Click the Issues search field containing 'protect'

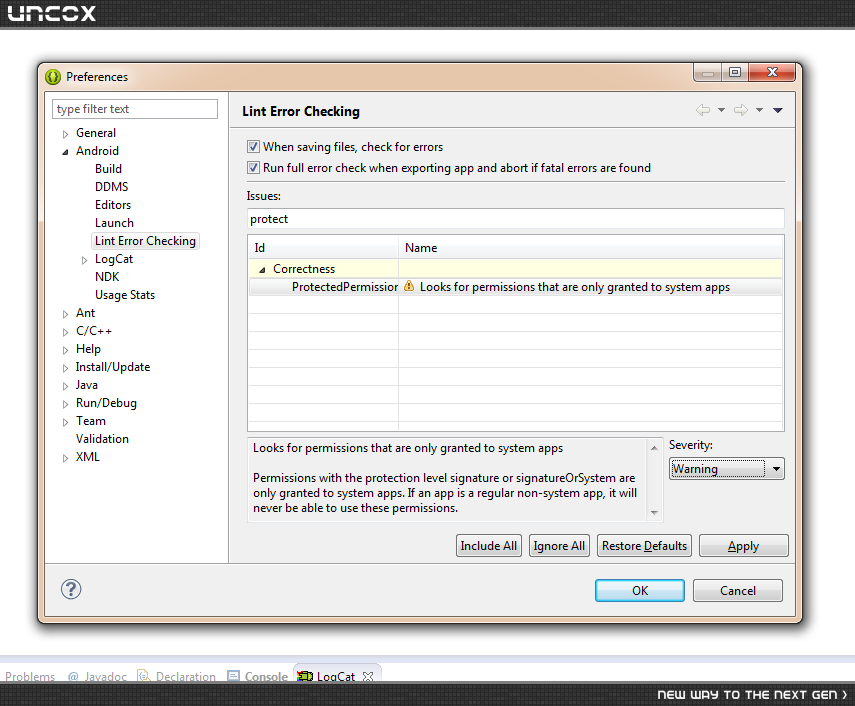pos(515,219)
